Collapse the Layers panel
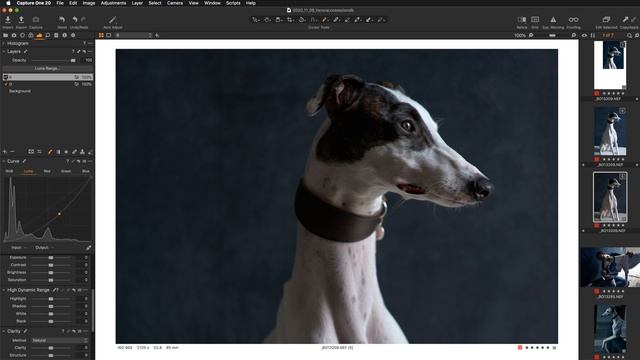640x360 pixels. [4, 52]
